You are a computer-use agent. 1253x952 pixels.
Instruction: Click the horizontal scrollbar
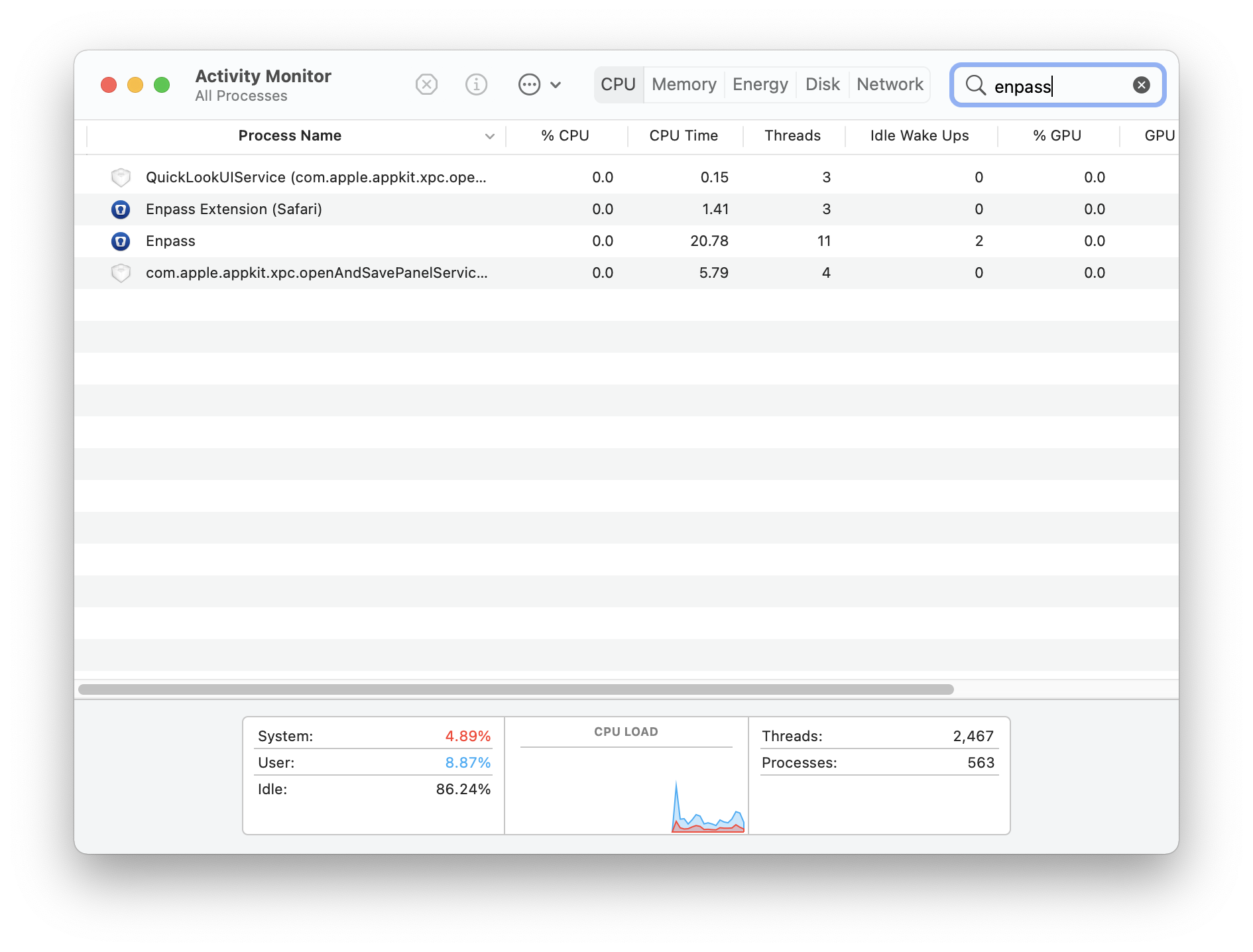pos(516,689)
